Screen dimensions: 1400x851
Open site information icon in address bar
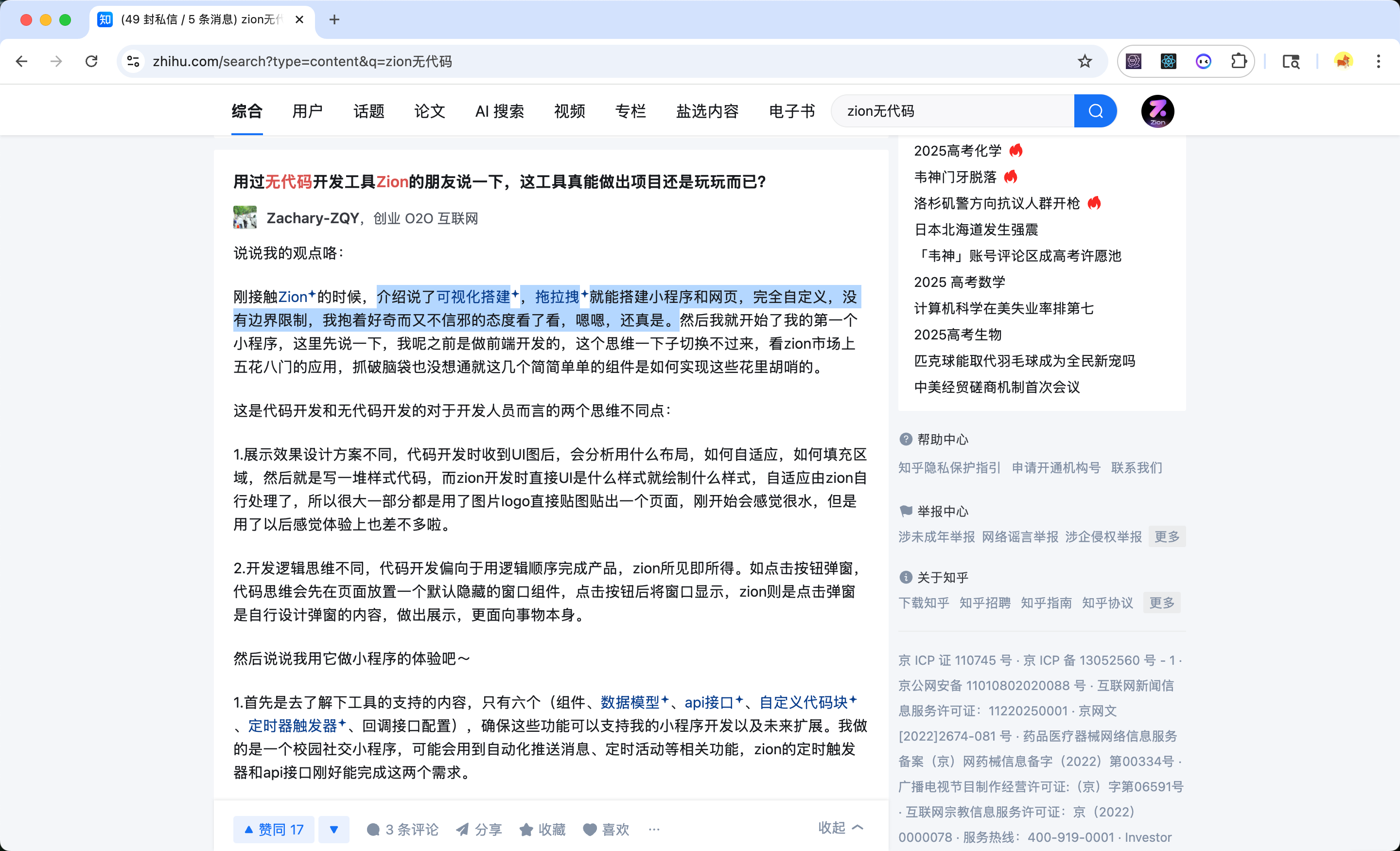[133, 61]
